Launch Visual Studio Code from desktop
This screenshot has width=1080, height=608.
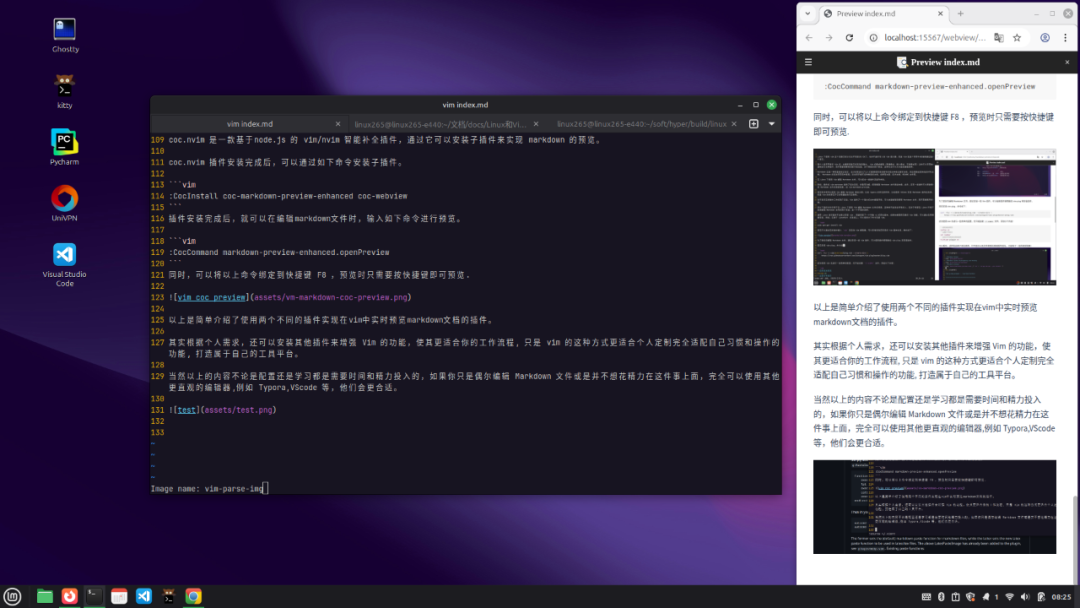[x=65, y=265]
